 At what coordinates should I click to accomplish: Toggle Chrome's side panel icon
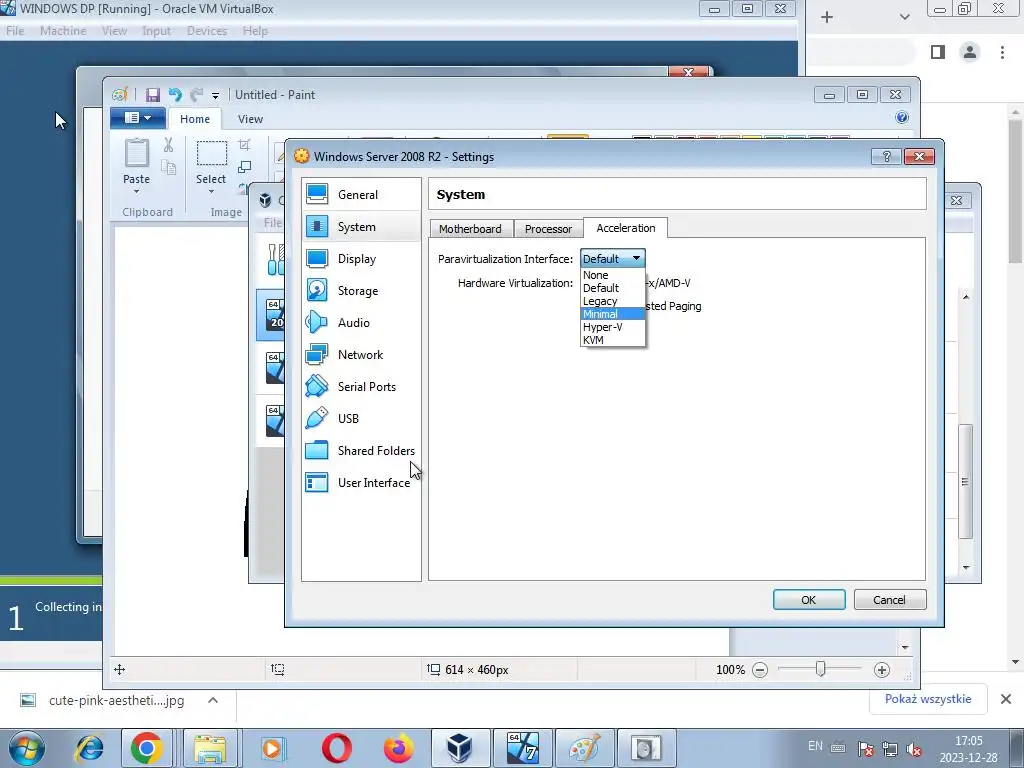click(938, 52)
